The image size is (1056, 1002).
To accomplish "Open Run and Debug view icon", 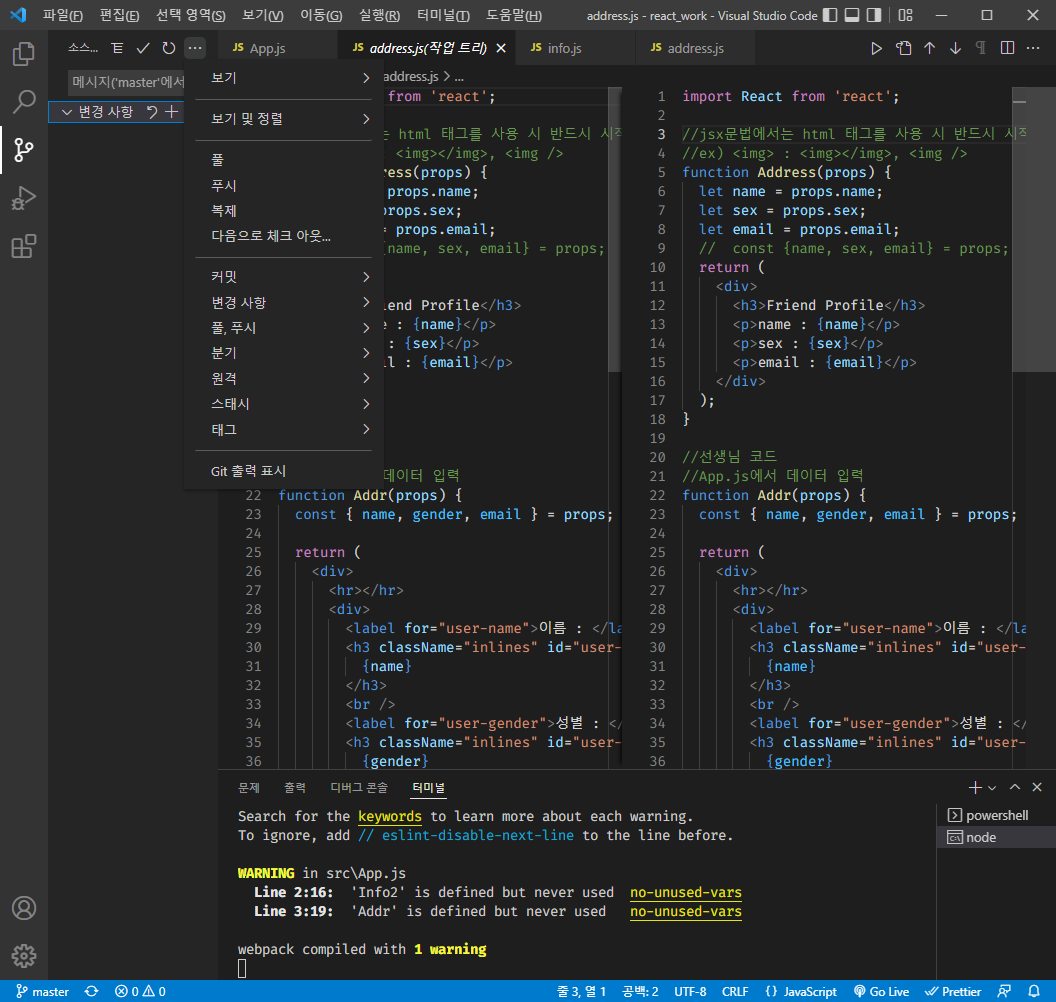I will (24, 198).
